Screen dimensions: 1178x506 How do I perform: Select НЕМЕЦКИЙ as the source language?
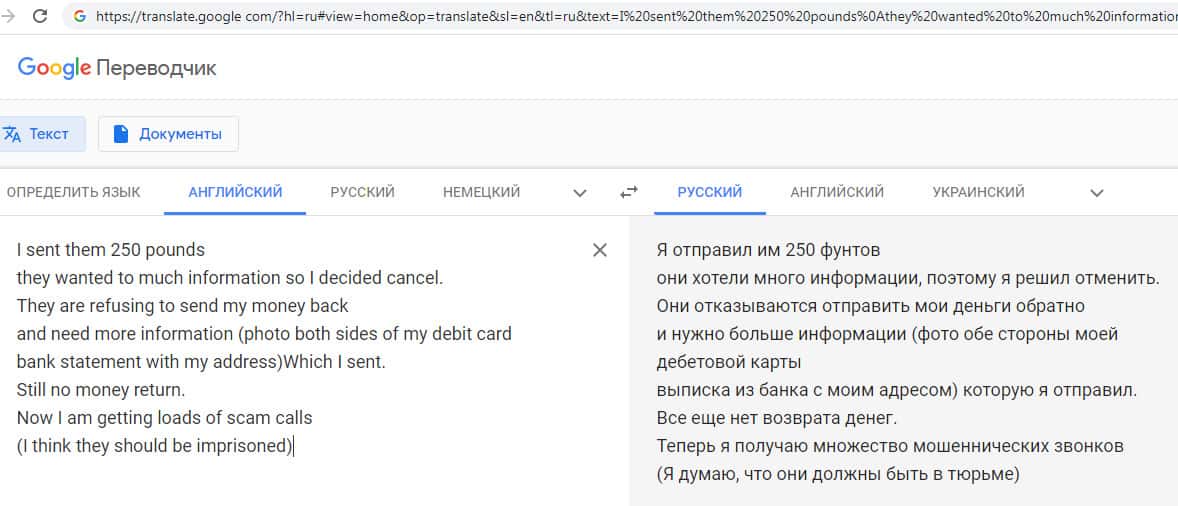point(481,192)
